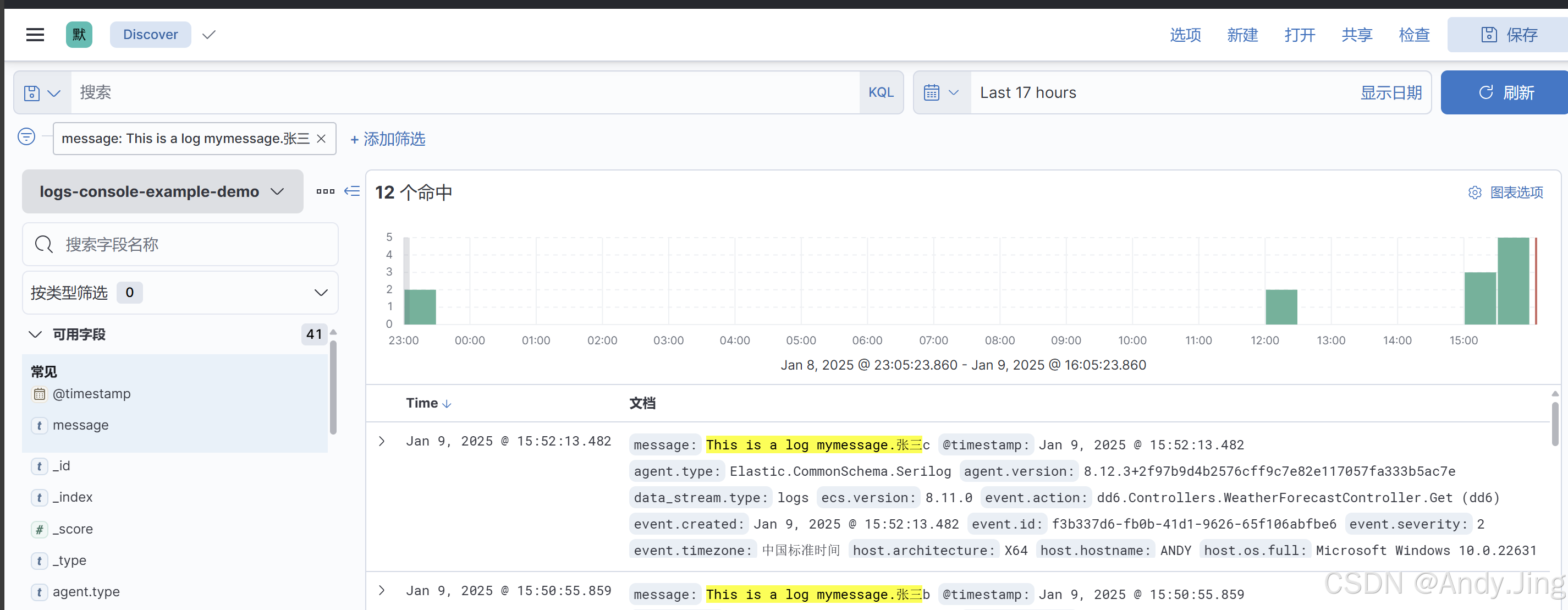
Task: Open the saved query menu in search bar
Action: 41,92
